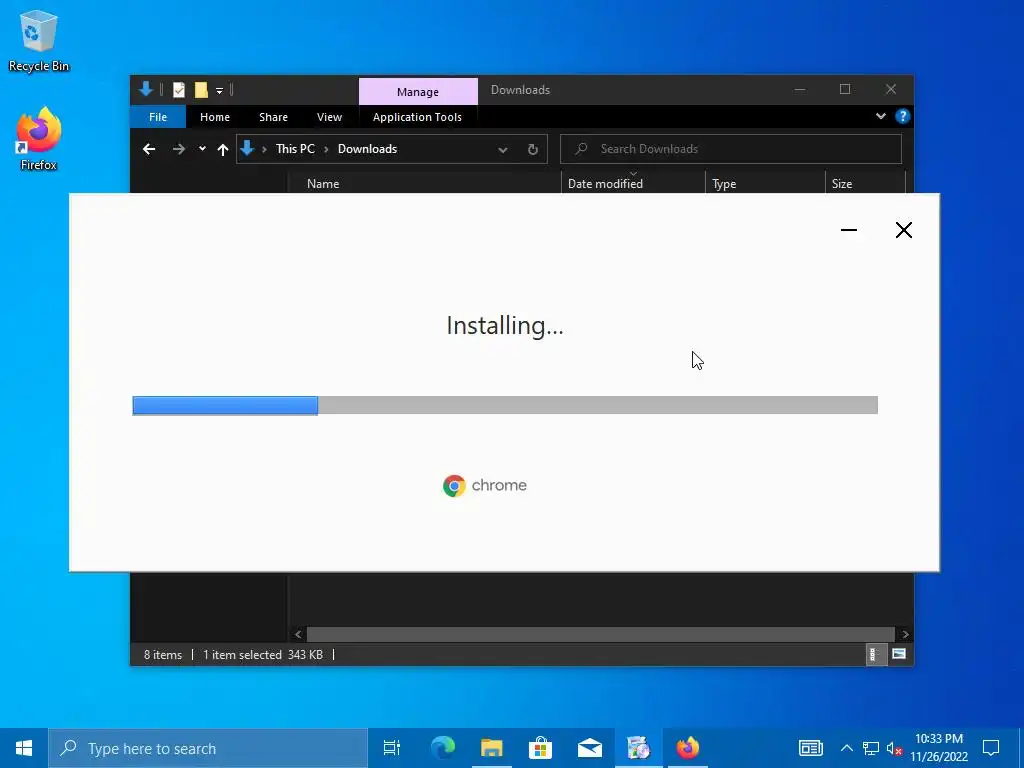Switch to the Home ribbon tab
Viewport: 1024px width, 768px height.
(x=215, y=117)
